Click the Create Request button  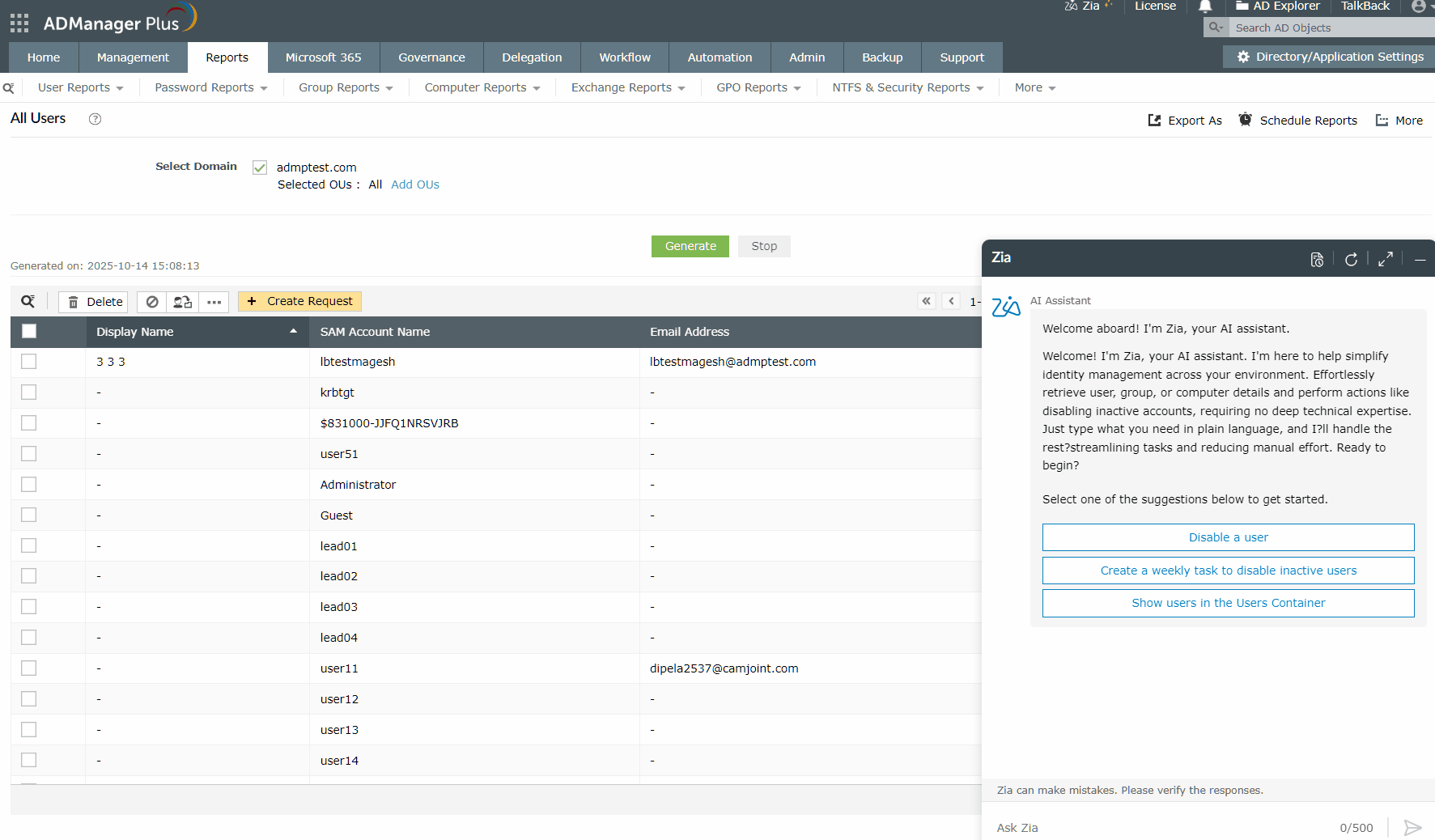(299, 302)
